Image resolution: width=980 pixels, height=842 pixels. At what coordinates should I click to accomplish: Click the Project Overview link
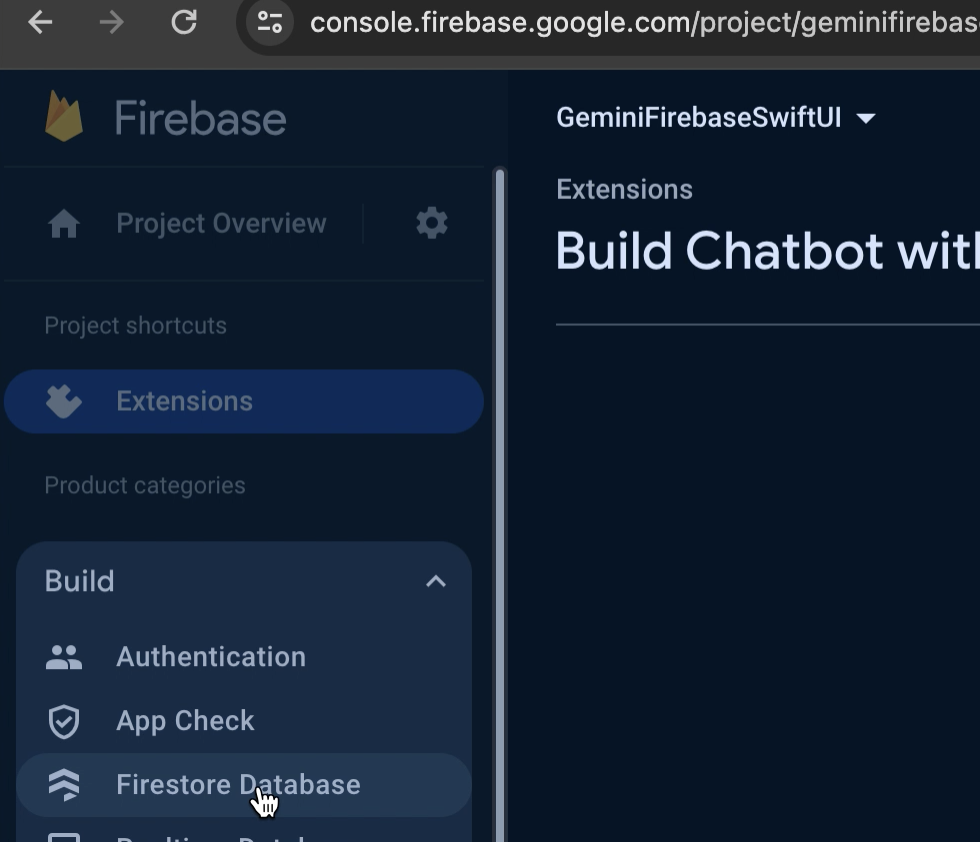(221, 224)
